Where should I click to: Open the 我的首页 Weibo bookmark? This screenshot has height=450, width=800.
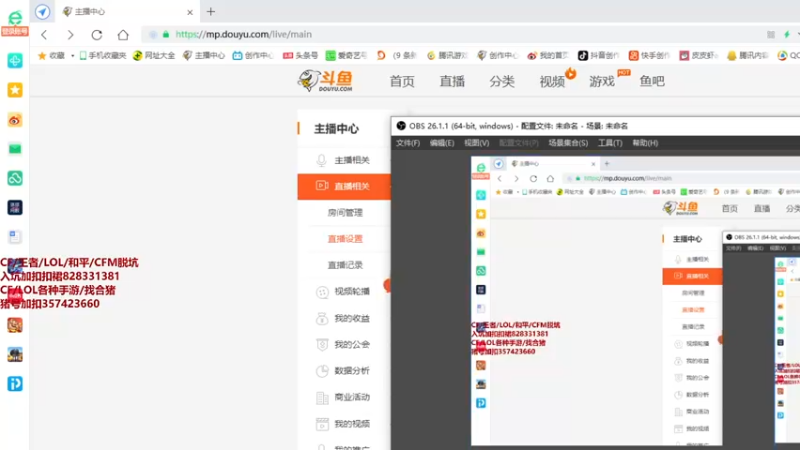pos(548,56)
